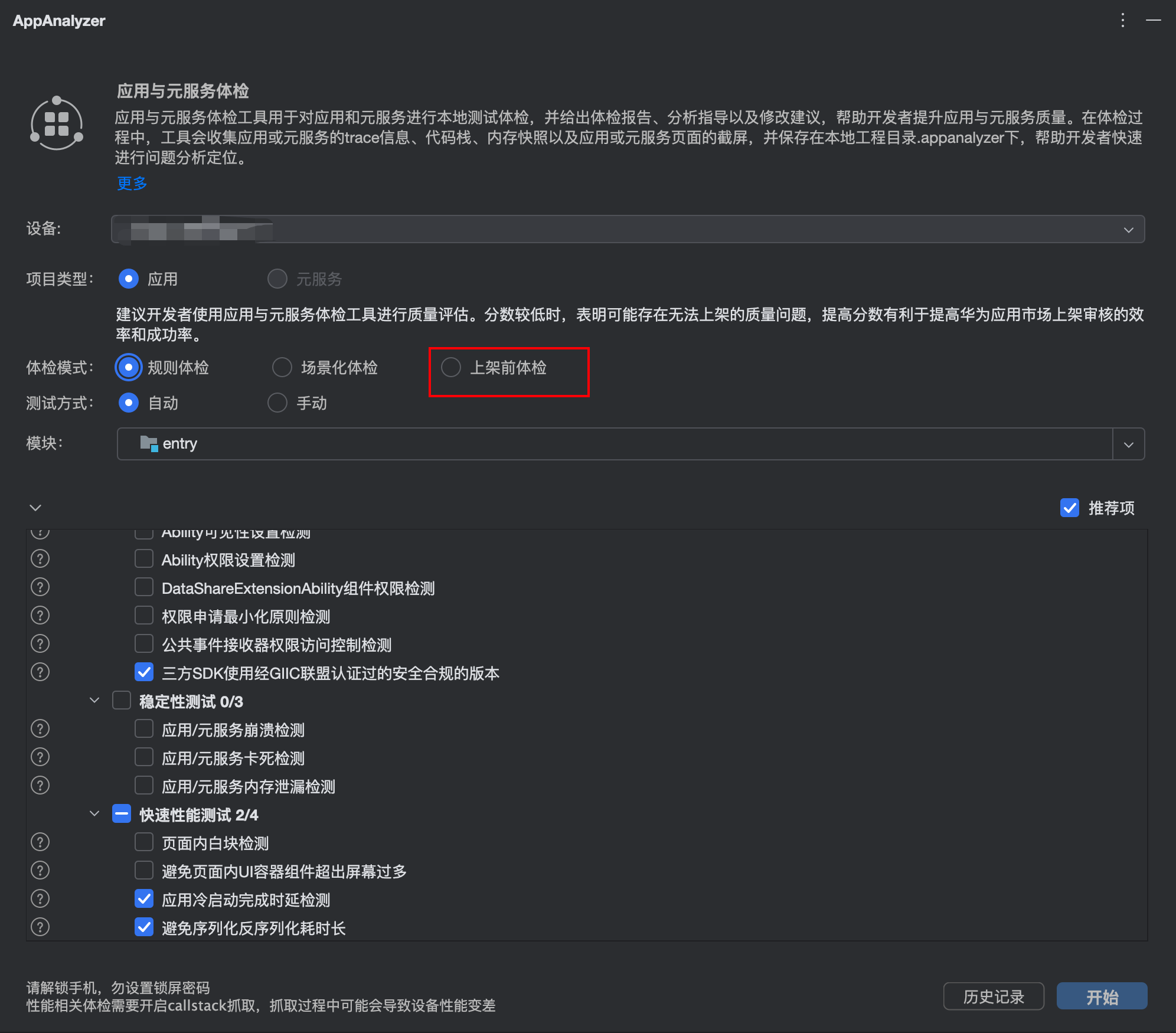Viewport: 1176px width, 1033px height.
Task: Toggle the 推荐项 checkbox
Action: (1069, 508)
